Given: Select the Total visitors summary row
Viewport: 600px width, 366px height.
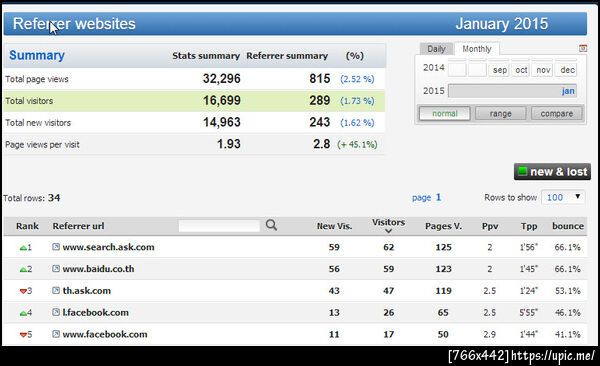Looking at the screenshot, I should [194, 101].
